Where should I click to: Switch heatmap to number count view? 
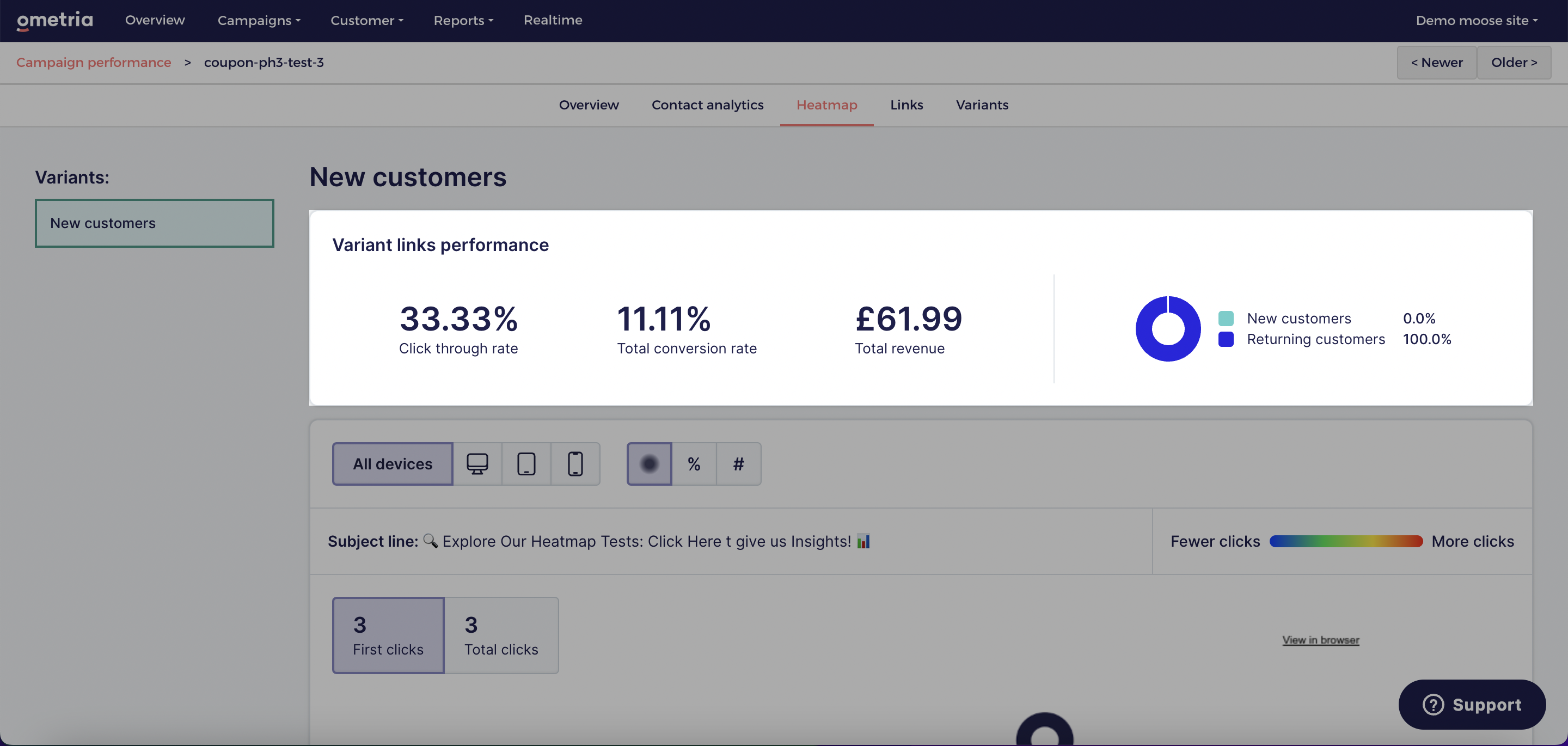click(738, 464)
